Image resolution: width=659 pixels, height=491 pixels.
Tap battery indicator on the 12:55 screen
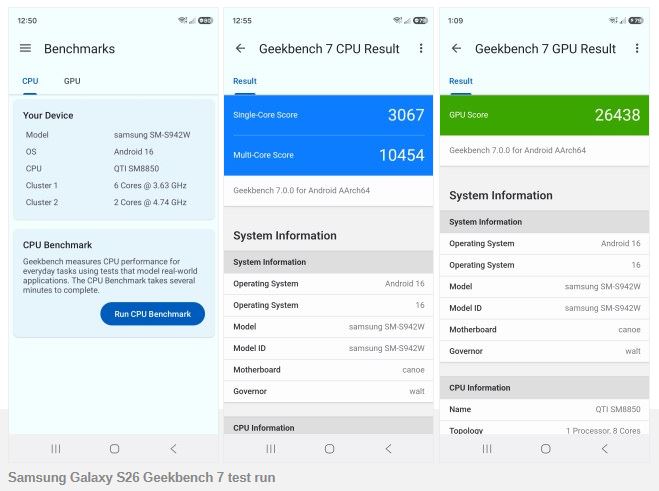pyautogui.click(x=420, y=20)
